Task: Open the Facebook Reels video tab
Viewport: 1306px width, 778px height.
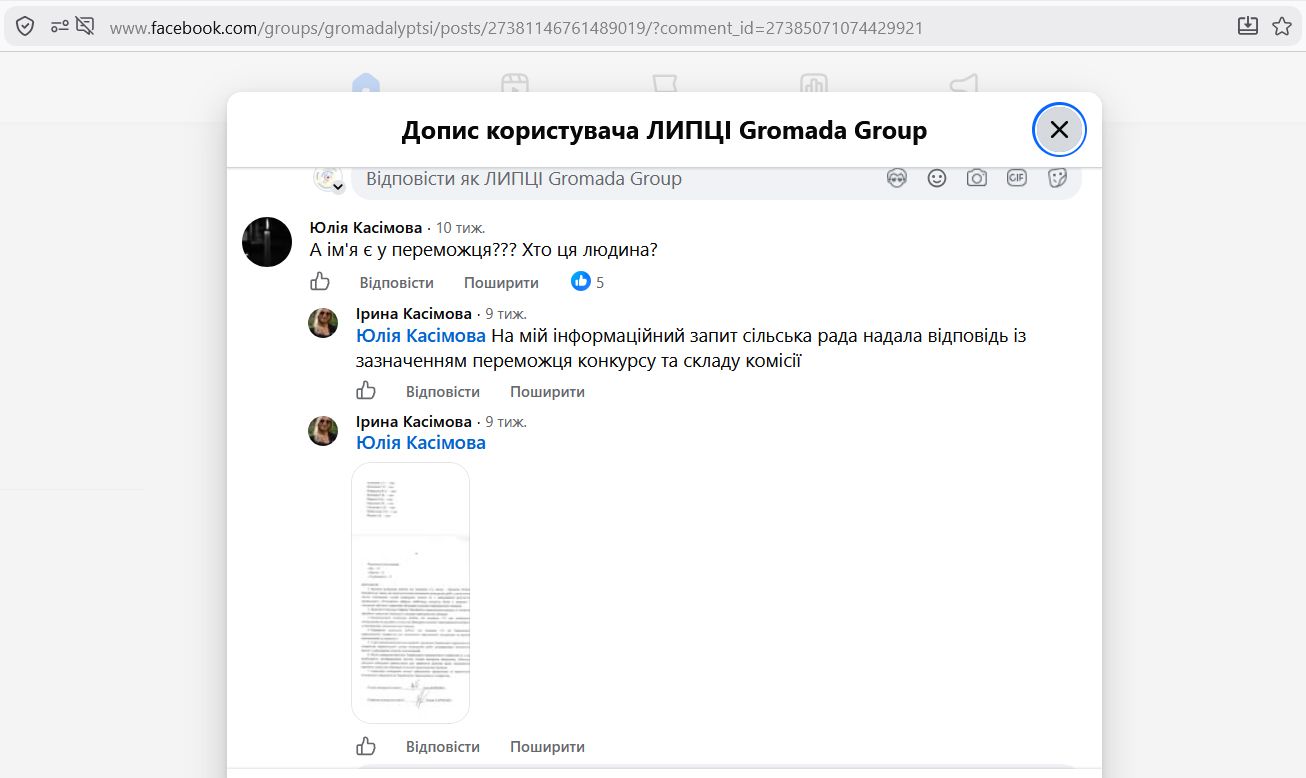Action: coord(515,85)
